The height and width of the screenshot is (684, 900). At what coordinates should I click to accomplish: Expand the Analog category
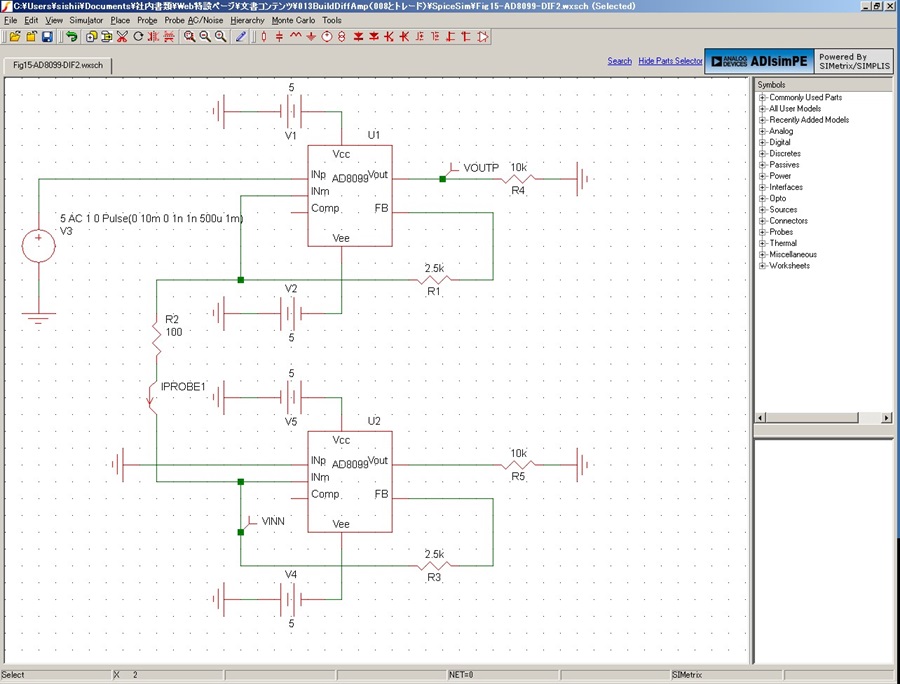[762, 131]
